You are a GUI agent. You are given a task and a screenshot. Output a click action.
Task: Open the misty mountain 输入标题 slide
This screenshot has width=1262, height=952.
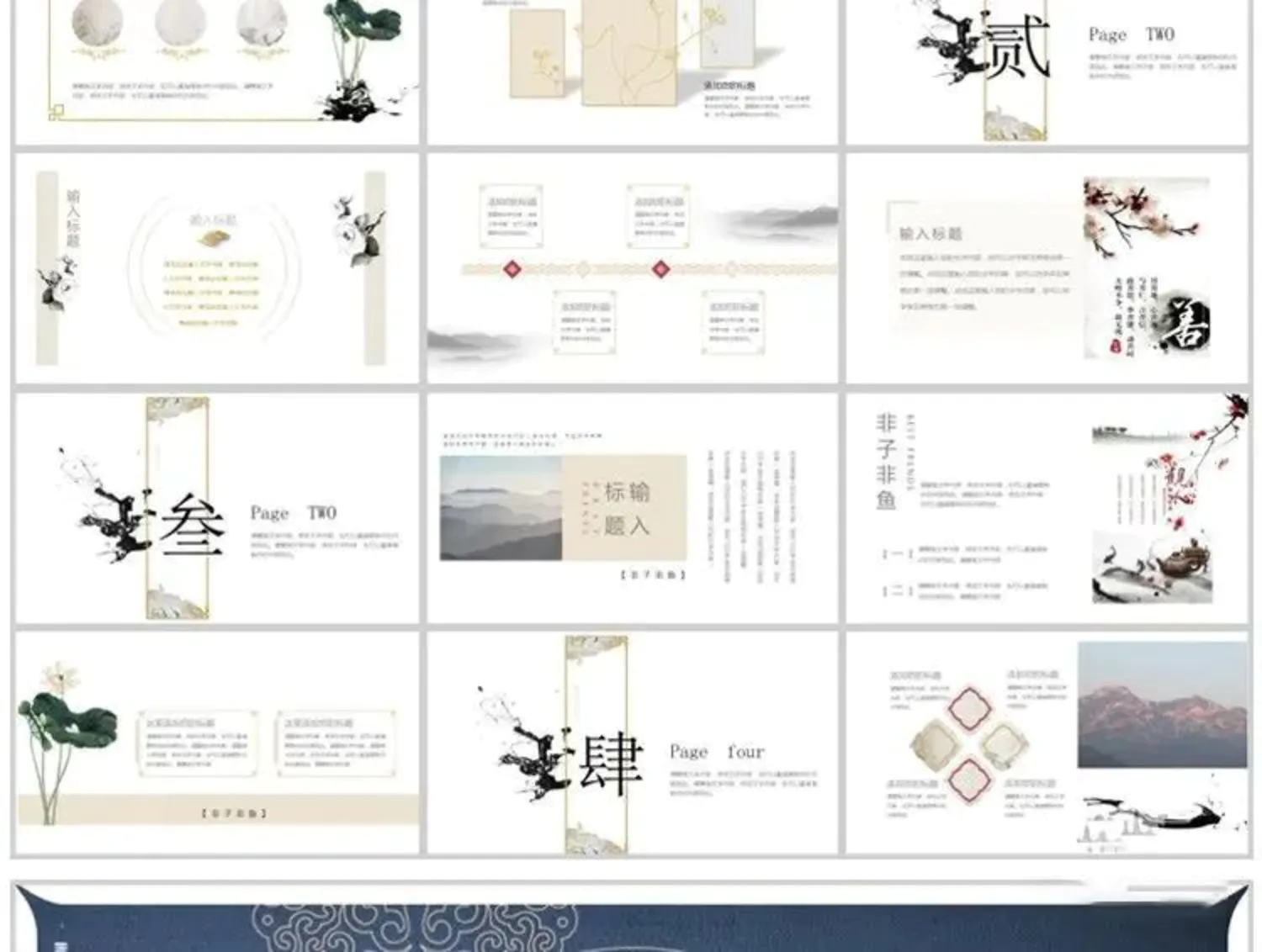click(x=633, y=509)
